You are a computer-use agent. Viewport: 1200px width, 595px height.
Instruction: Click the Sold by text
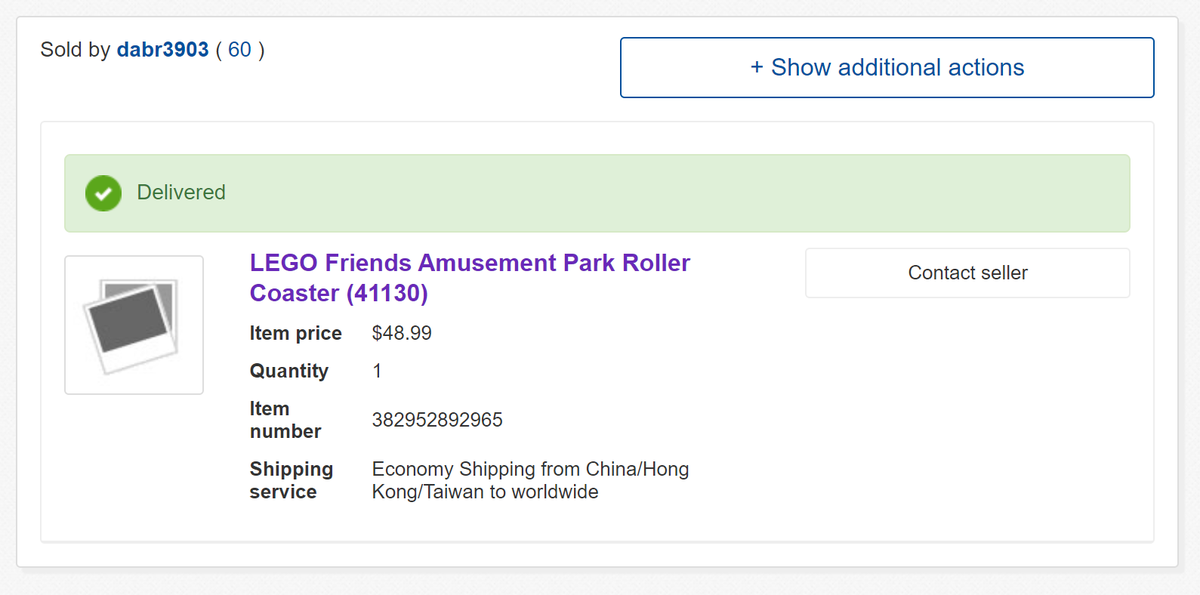[75, 50]
